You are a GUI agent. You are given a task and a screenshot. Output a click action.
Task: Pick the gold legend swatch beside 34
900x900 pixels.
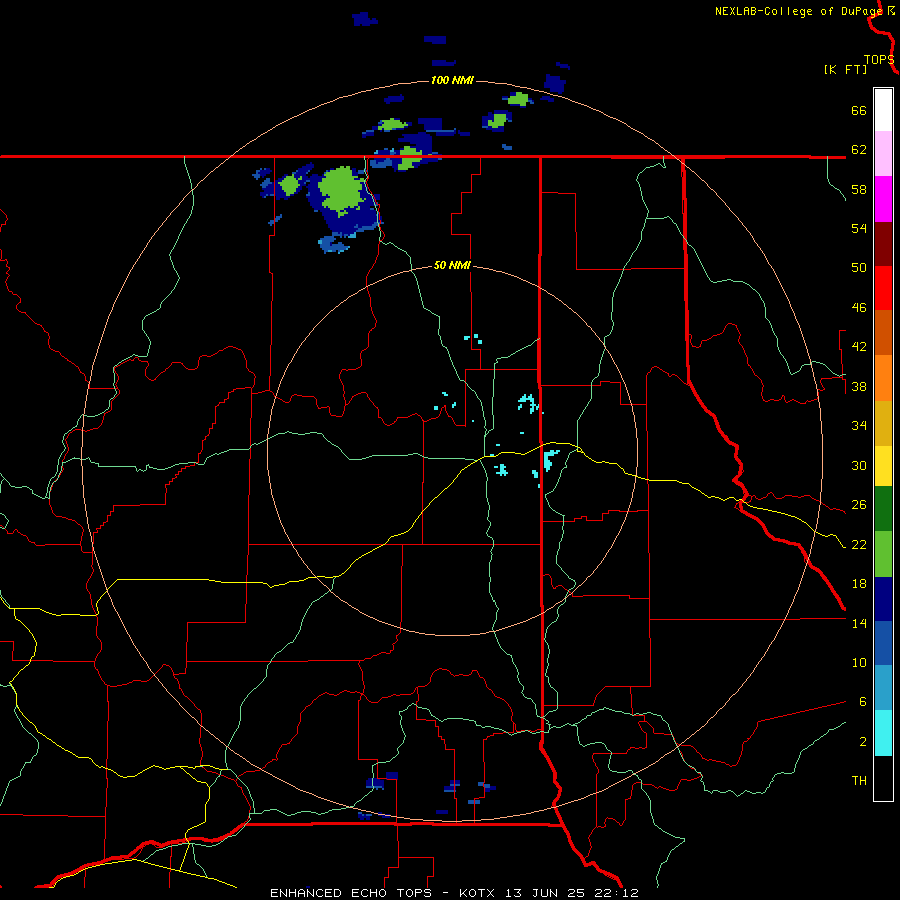pos(883,423)
